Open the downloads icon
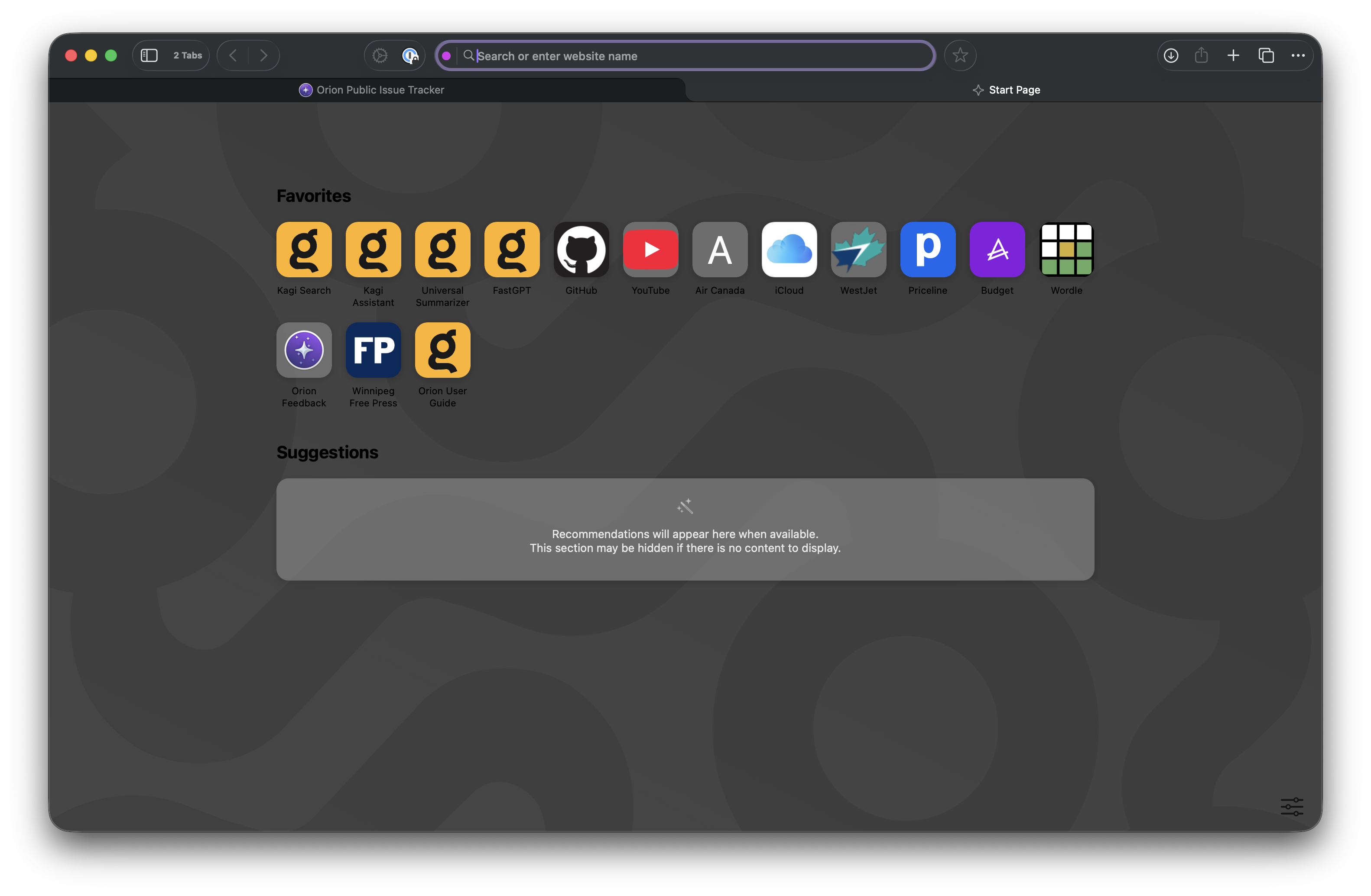The height and width of the screenshot is (896, 1371). (1170, 55)
